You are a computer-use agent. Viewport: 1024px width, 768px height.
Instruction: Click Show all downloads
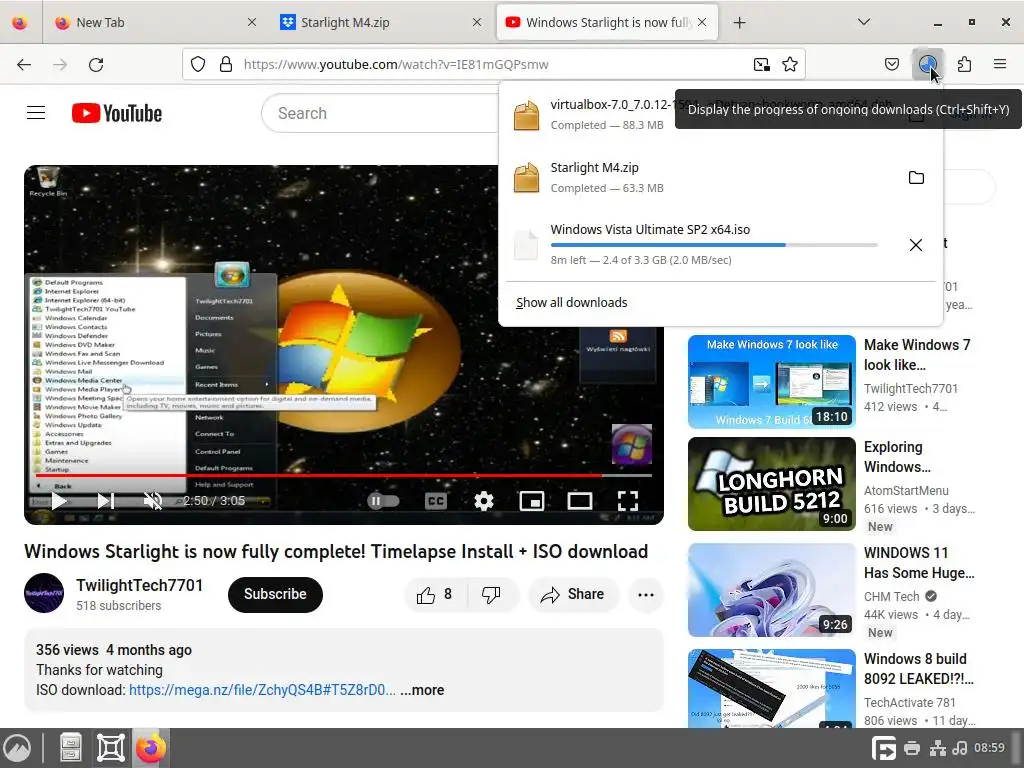point(571,302)
